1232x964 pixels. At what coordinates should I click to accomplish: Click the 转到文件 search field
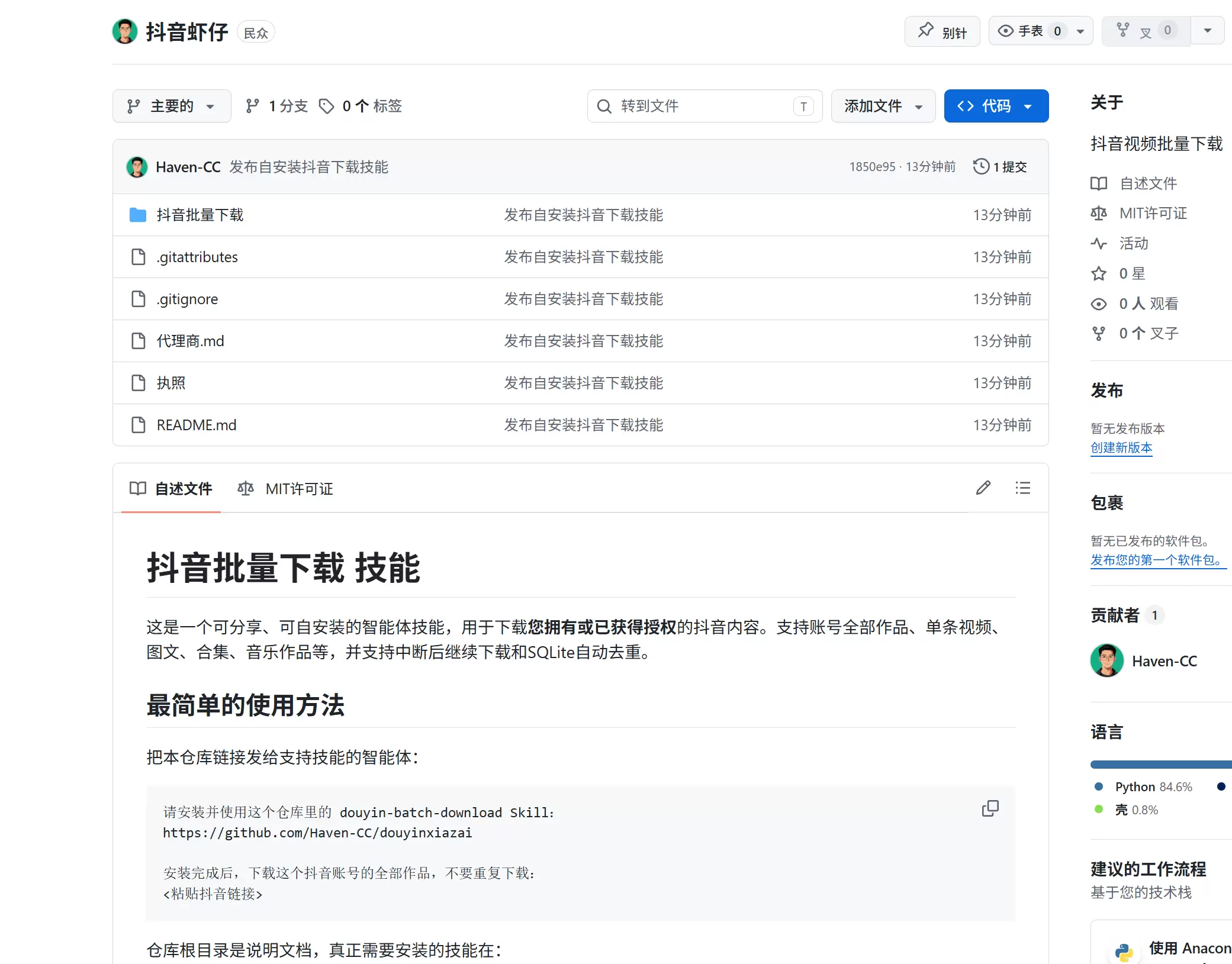click(x=705, y=106)
